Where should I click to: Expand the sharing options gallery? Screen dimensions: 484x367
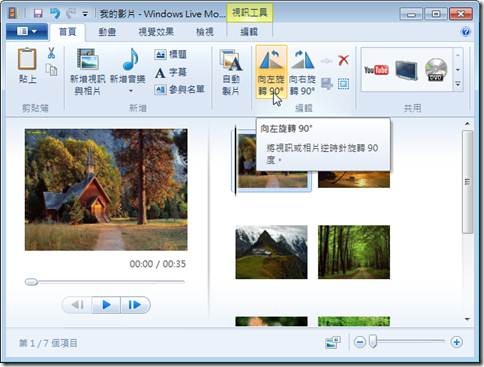(458, 84)
